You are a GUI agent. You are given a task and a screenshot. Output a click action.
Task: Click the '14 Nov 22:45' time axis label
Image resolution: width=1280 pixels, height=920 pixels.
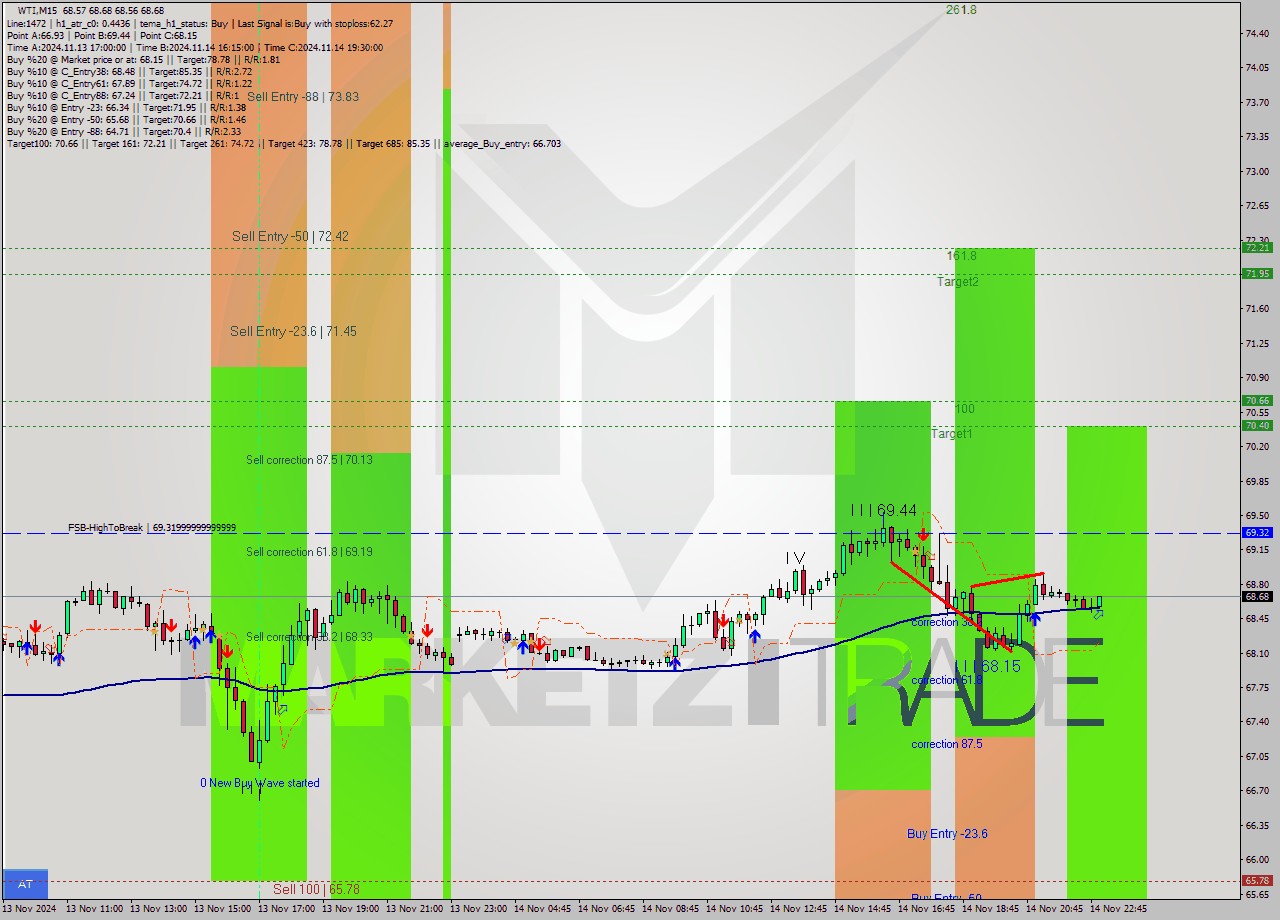(1117, 909)
